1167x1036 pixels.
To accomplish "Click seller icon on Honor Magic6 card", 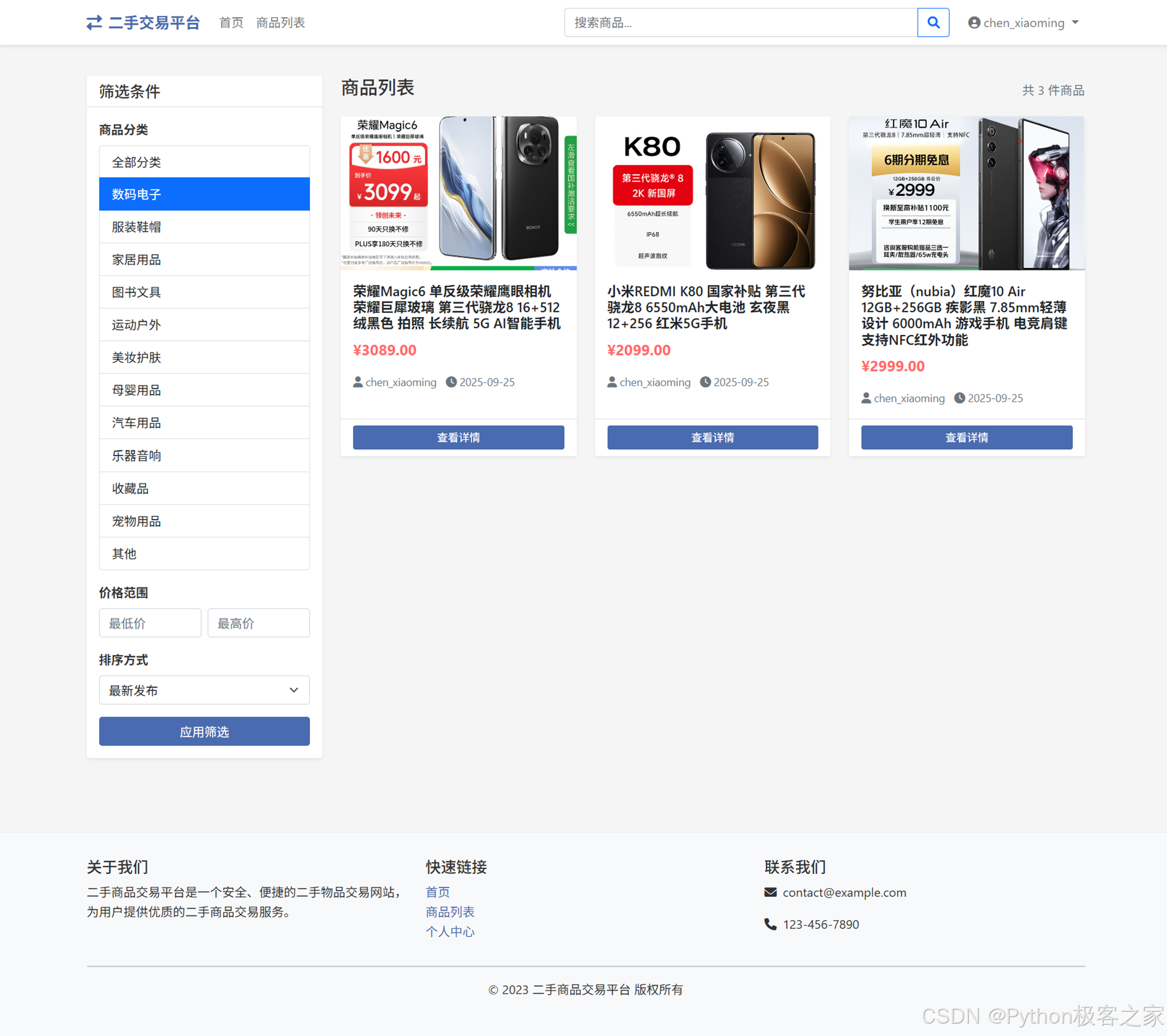I will tap(357, 382).
